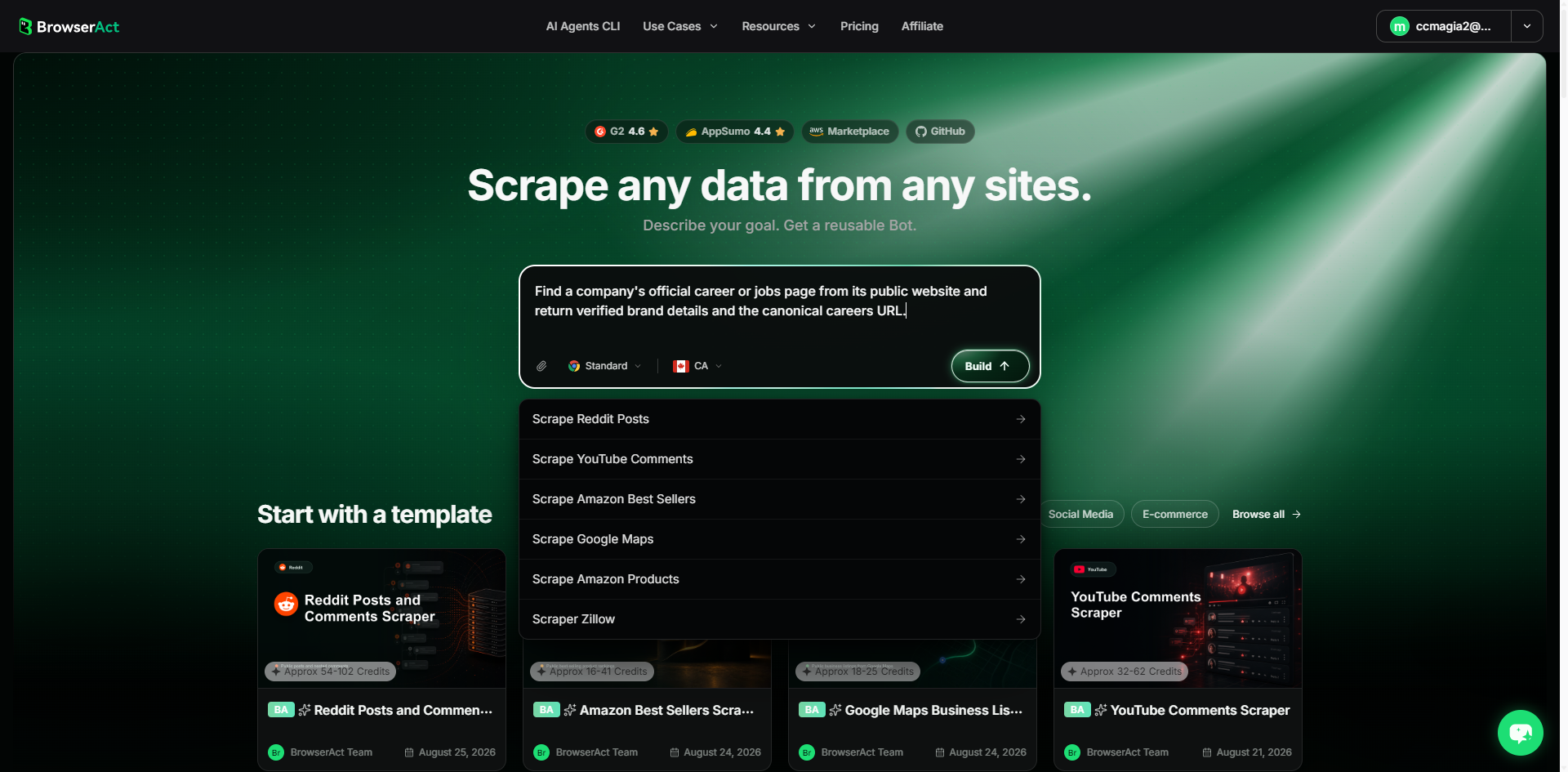Image resolution: width=1568 pixels, height=772 pixels.
Task: Click the Canadian flag icon
Action: coord(681,366)
